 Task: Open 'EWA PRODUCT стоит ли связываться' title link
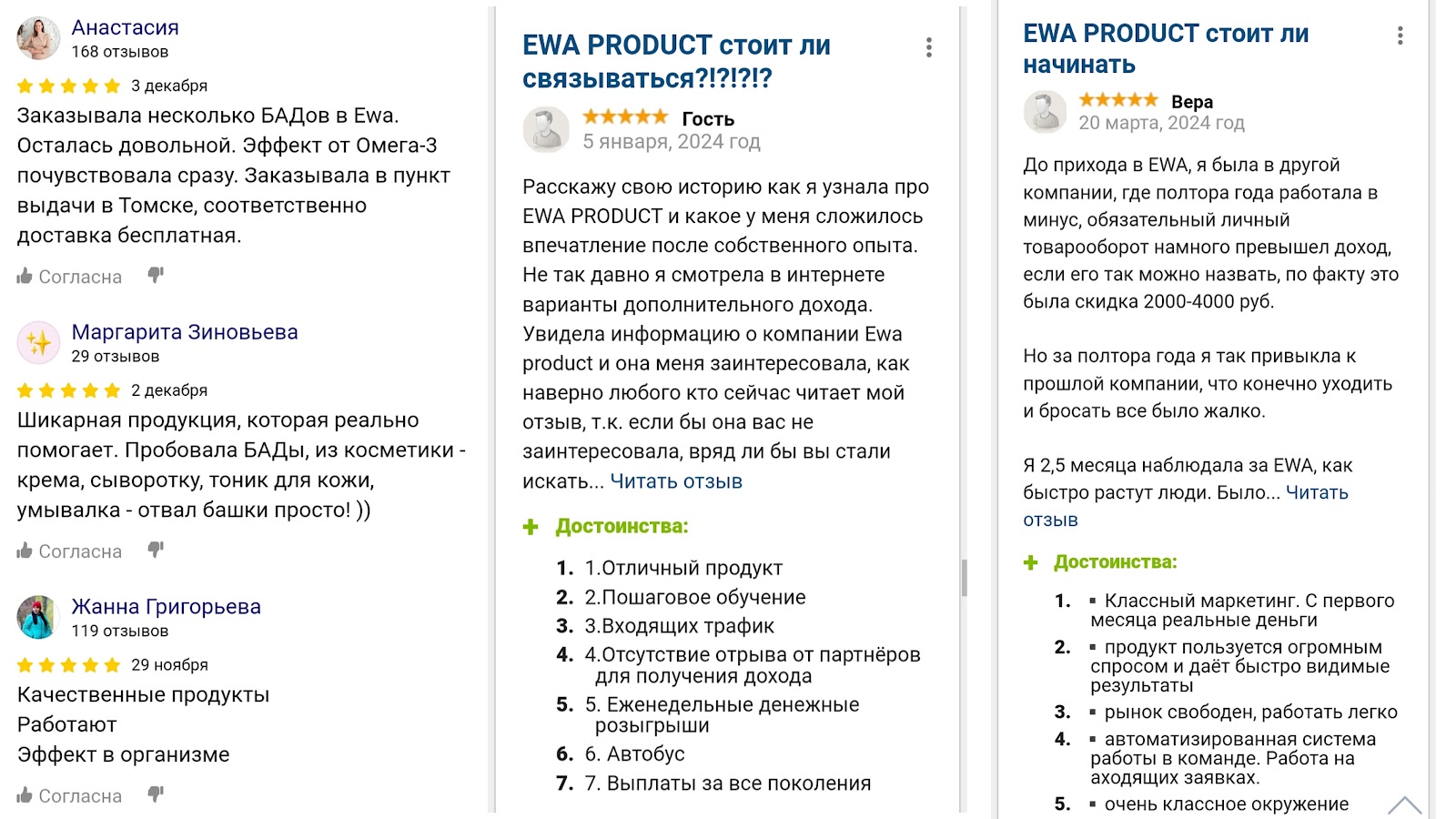click(x=675, y=61)
